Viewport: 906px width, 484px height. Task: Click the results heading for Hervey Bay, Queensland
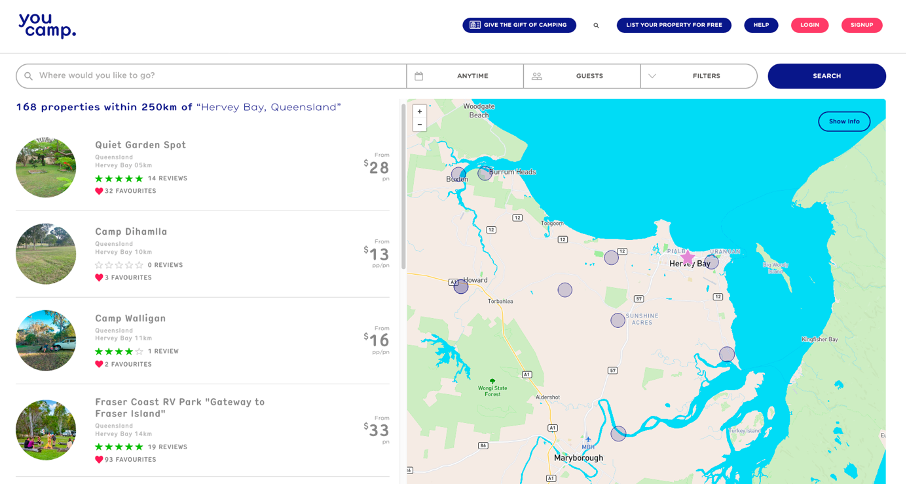[x=179, y=107]
